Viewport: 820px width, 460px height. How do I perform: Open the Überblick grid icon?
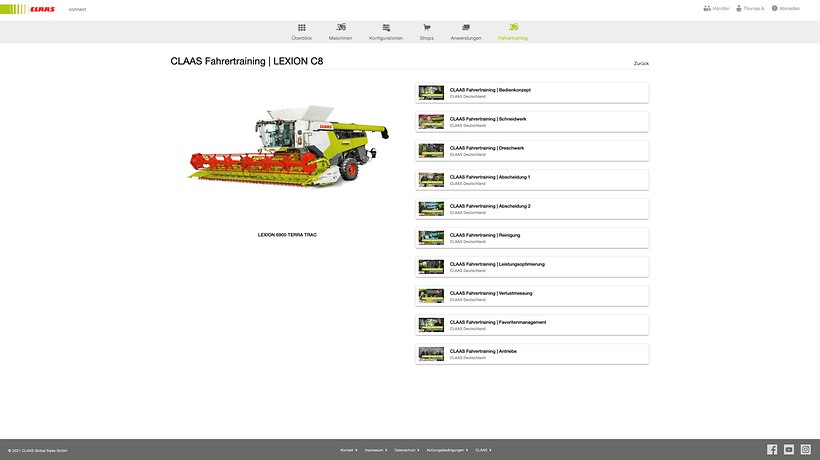pyautogui.click(x=302, y=28)
